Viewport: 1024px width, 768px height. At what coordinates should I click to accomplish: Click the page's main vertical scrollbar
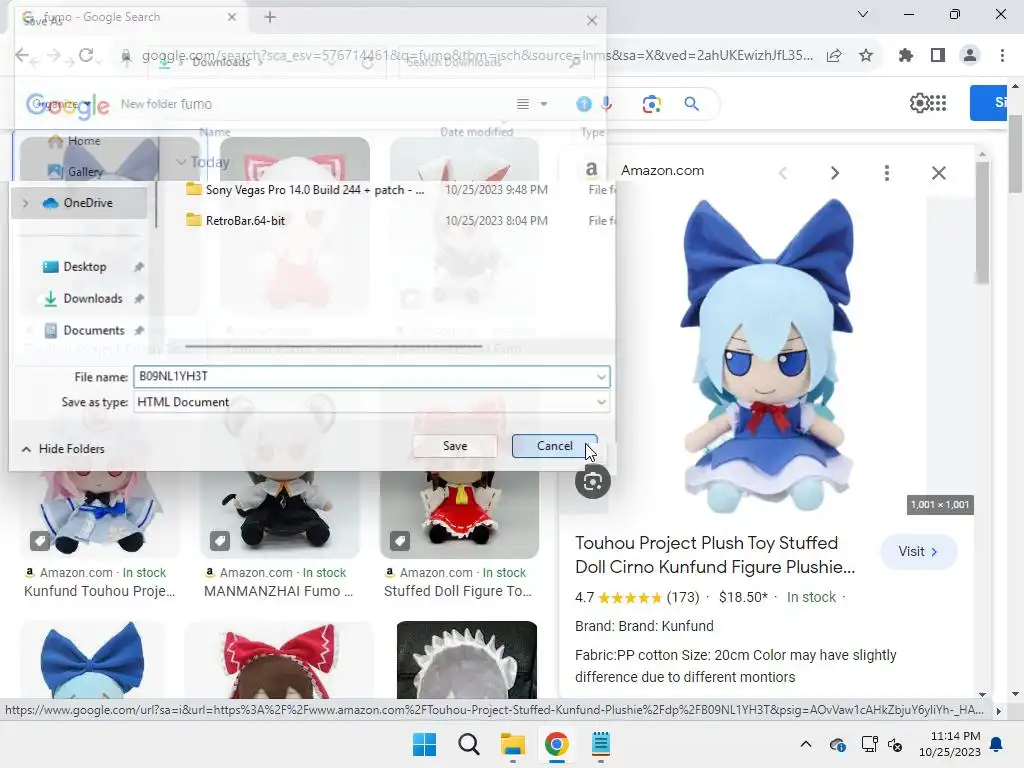[1015, 153]
